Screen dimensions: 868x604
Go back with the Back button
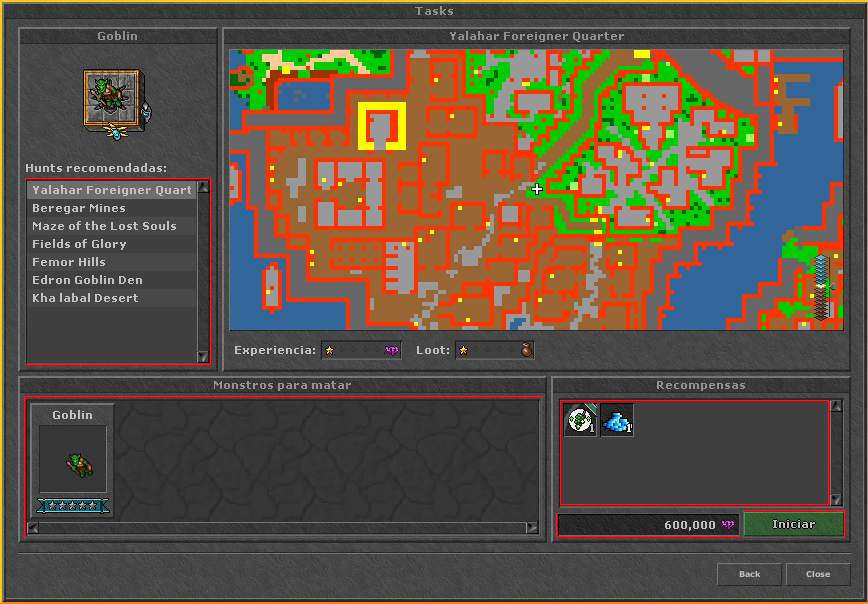(x=749, y=574)
